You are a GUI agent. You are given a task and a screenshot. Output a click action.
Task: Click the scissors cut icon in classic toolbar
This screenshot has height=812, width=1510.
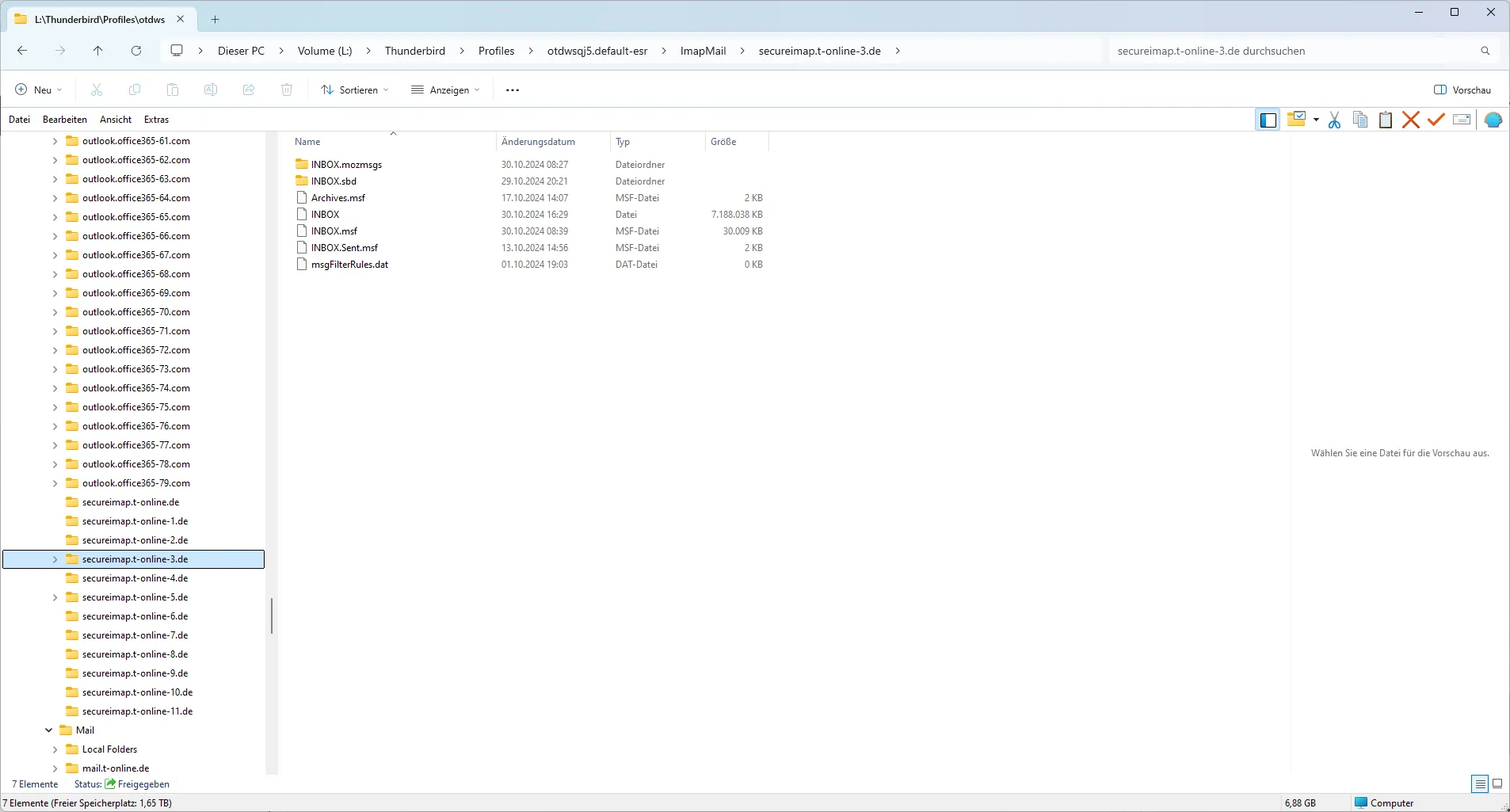pyautogui.click(x=1334, y=120)
